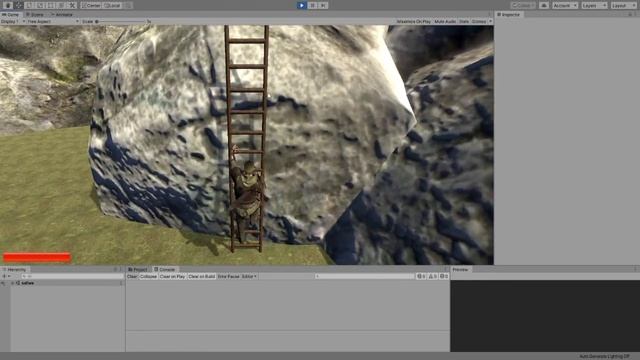The image size is (640, 360).
Task: Toggle Console info messages filter icon
Action: click(421, 276)
